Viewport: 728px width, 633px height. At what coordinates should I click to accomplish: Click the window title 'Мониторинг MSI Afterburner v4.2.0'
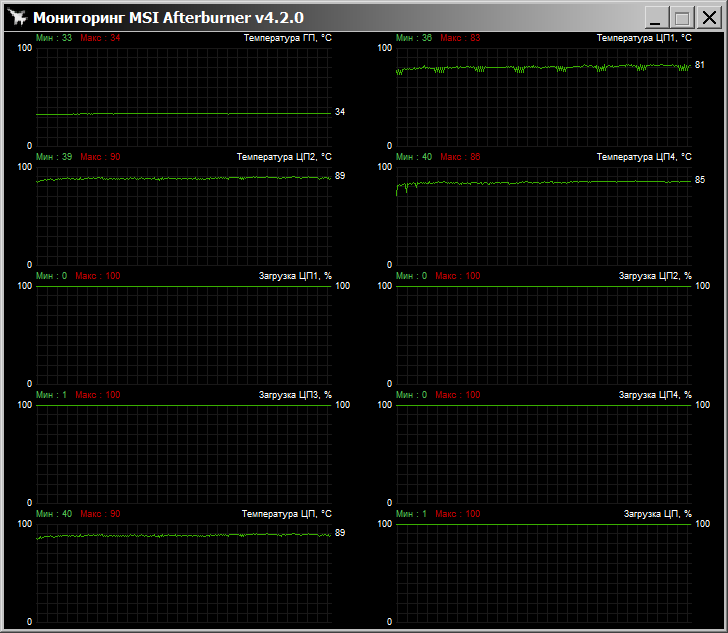pos(168,18)
